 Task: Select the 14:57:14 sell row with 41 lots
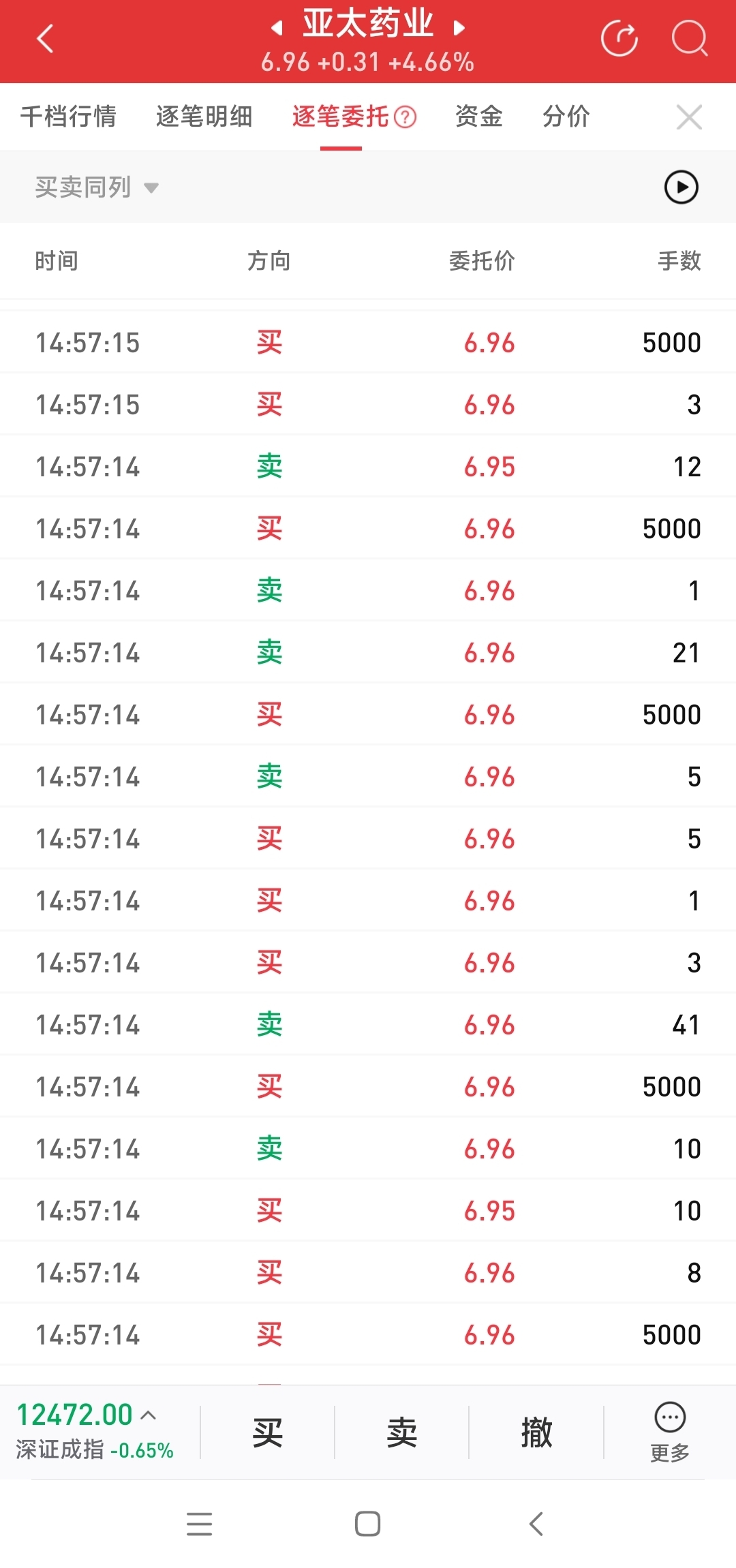(x=368, y=1024)
